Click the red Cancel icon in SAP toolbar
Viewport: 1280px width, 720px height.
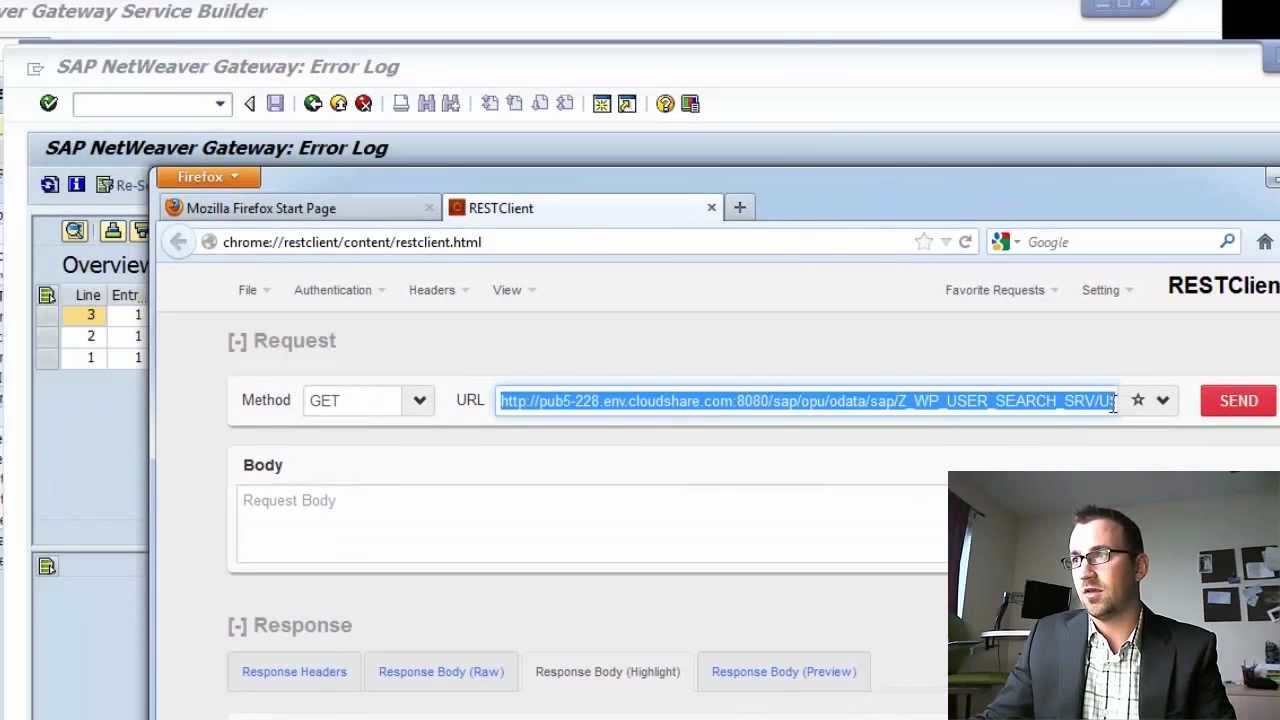coord(364,103)
